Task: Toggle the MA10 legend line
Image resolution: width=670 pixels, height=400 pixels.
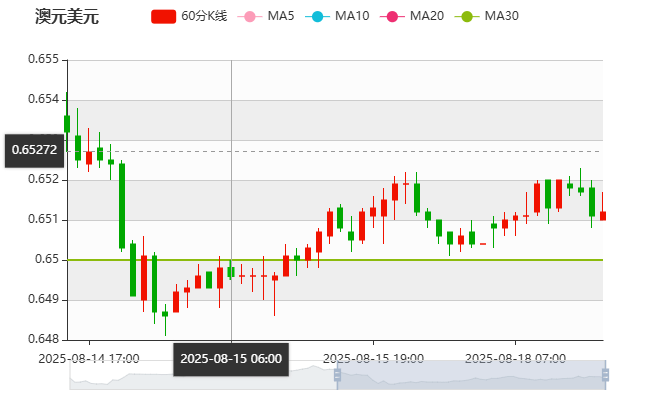Action: [x=337, y=16]
